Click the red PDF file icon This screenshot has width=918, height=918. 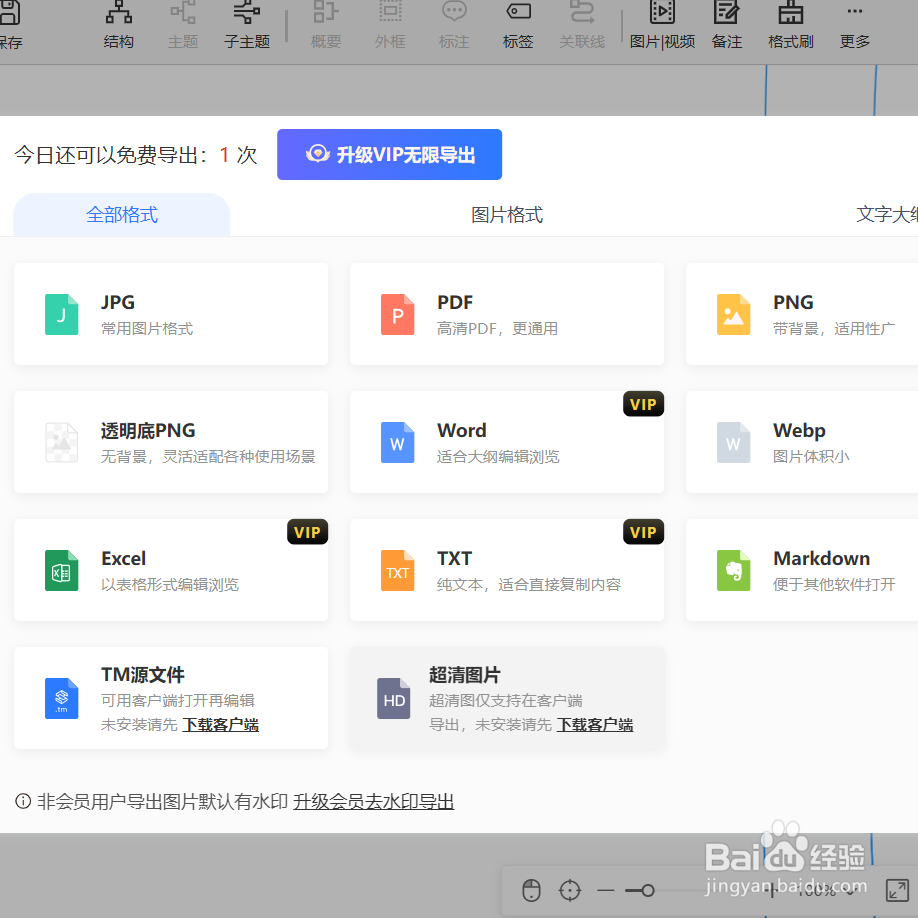(x=398, y=314)
